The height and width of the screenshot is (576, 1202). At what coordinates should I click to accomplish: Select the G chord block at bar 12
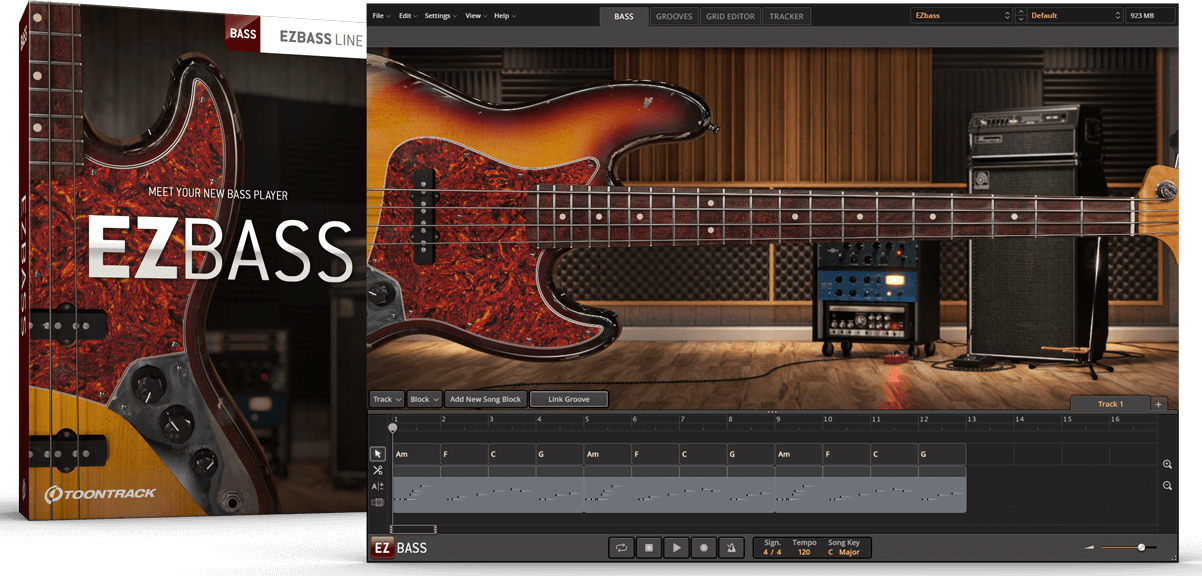pyautogui.click(x=942, y=454)
